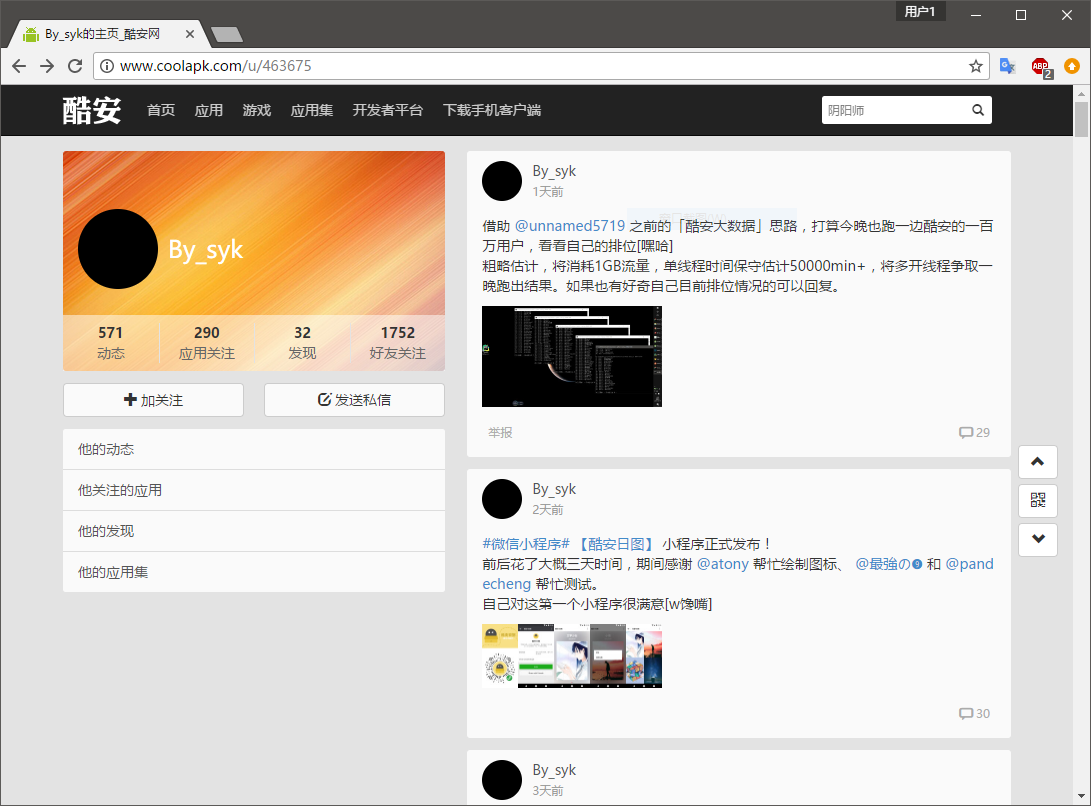Close the By_syk browser tab
Screen dimensions: 1091x806
pyautogui.click(x=190, y=33)
